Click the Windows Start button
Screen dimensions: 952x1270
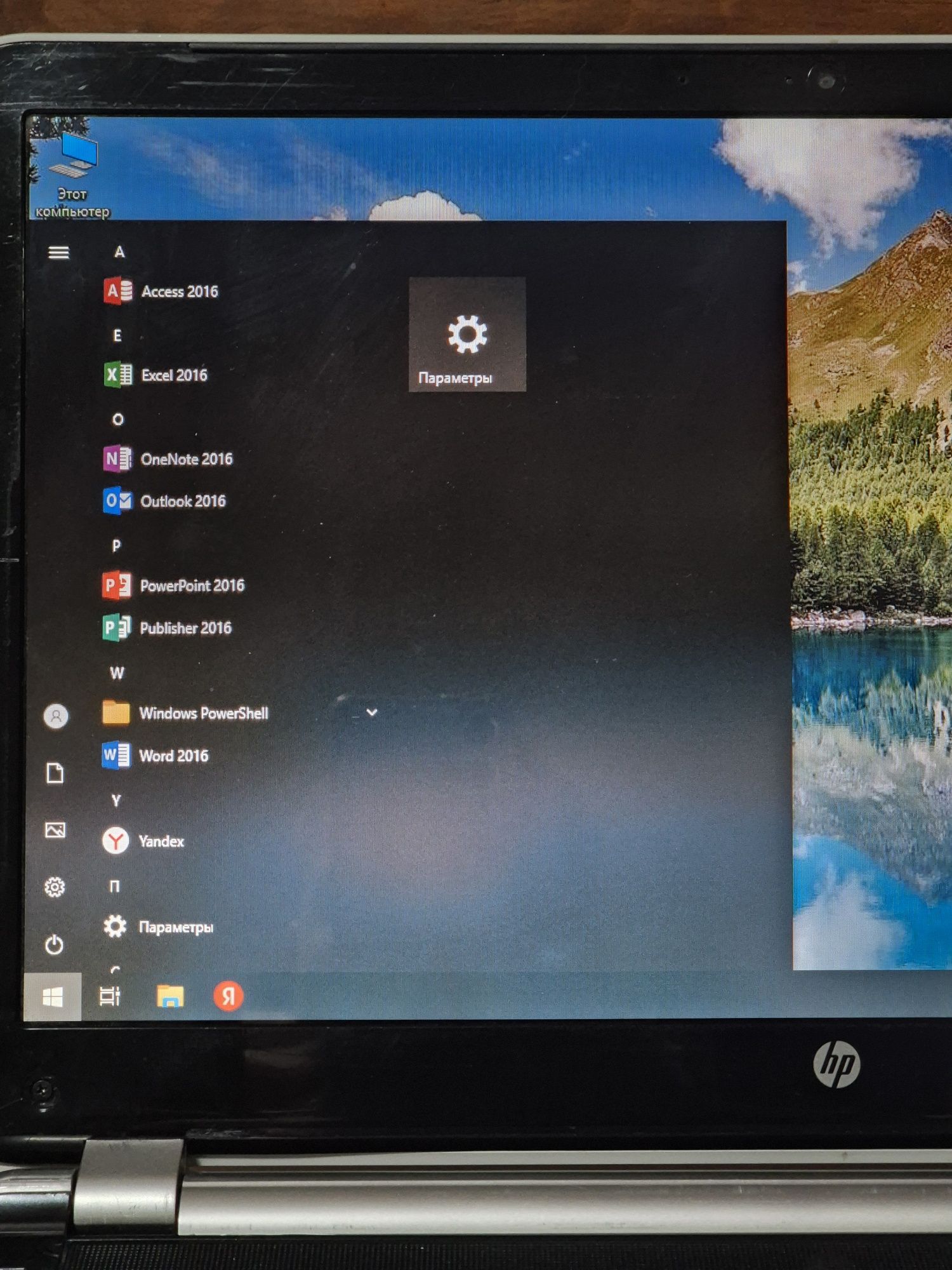click(53, 997)
